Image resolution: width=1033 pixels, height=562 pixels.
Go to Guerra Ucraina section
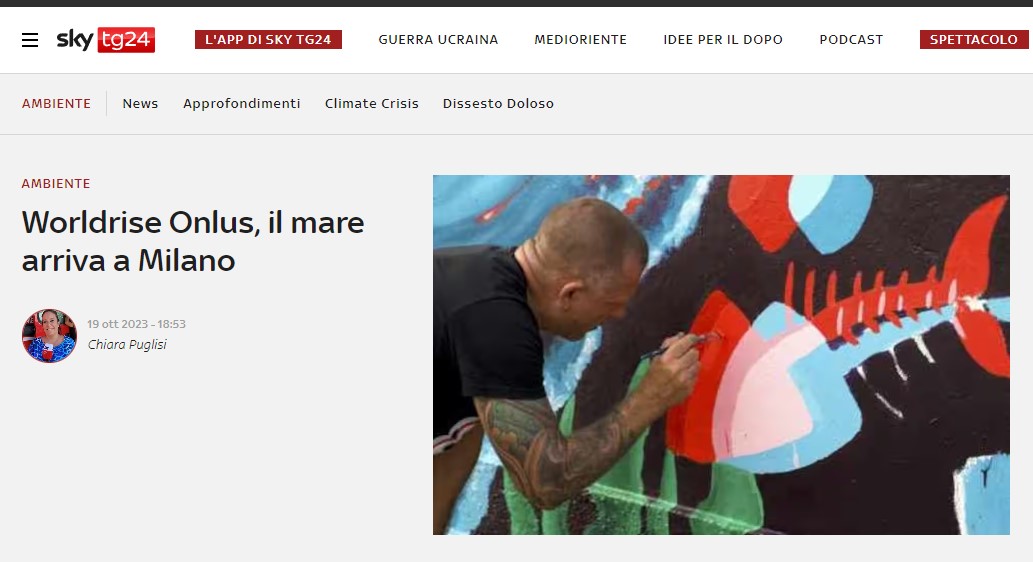tap(438, 40)
